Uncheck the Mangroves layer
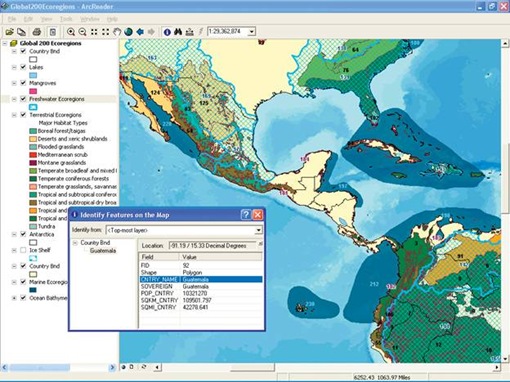 pos(23,83)
